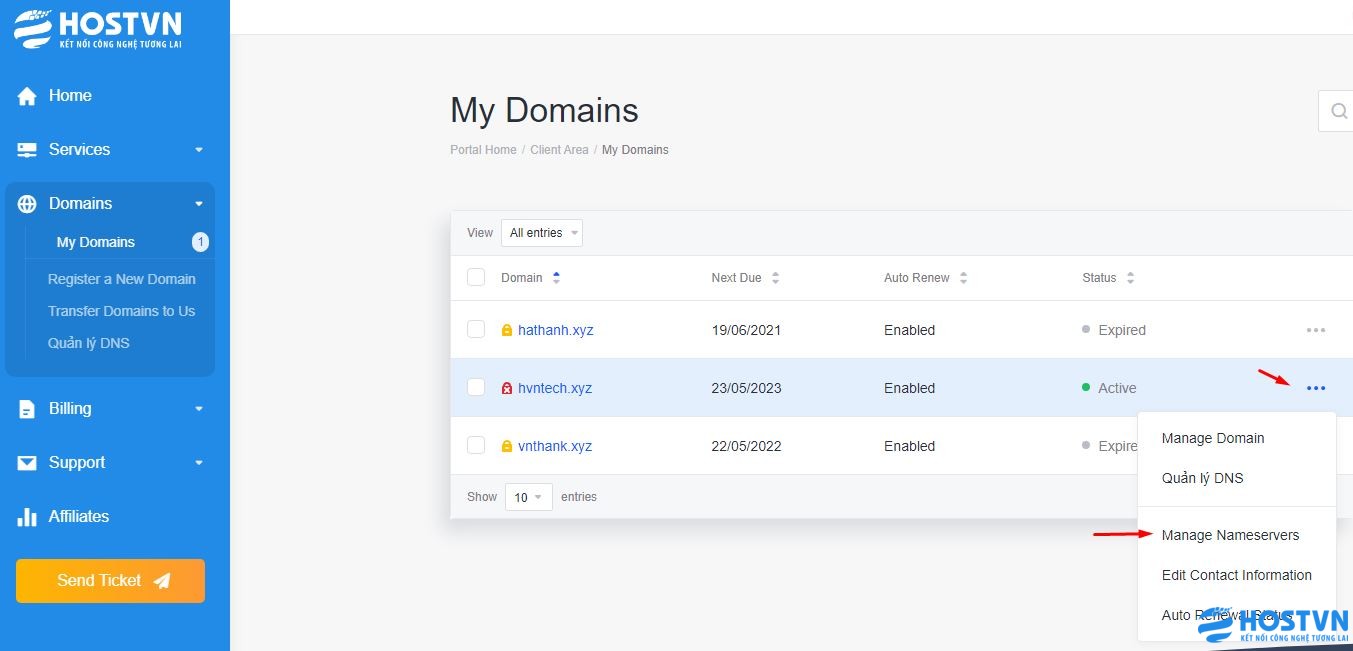Go to Portal Home breadcrumb

[x=483, y=150]
